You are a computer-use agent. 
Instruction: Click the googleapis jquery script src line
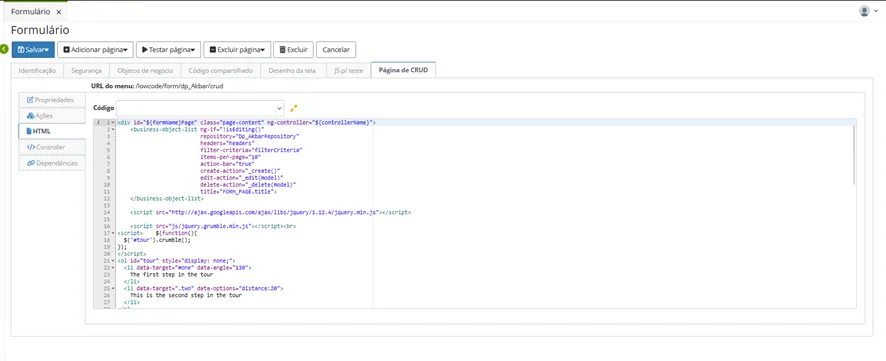[270, 212]
